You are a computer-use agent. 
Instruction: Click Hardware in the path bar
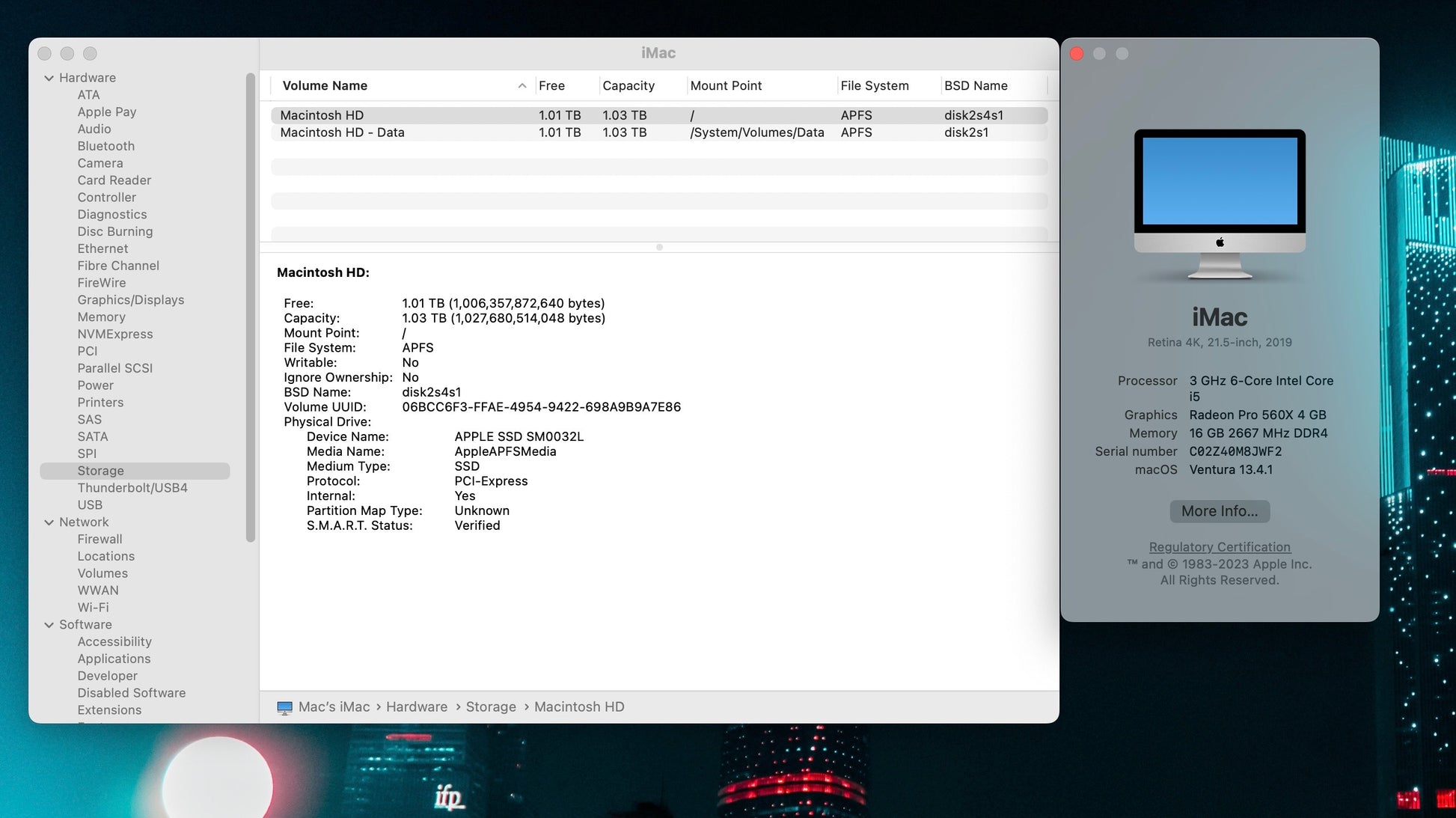(416, 707)
